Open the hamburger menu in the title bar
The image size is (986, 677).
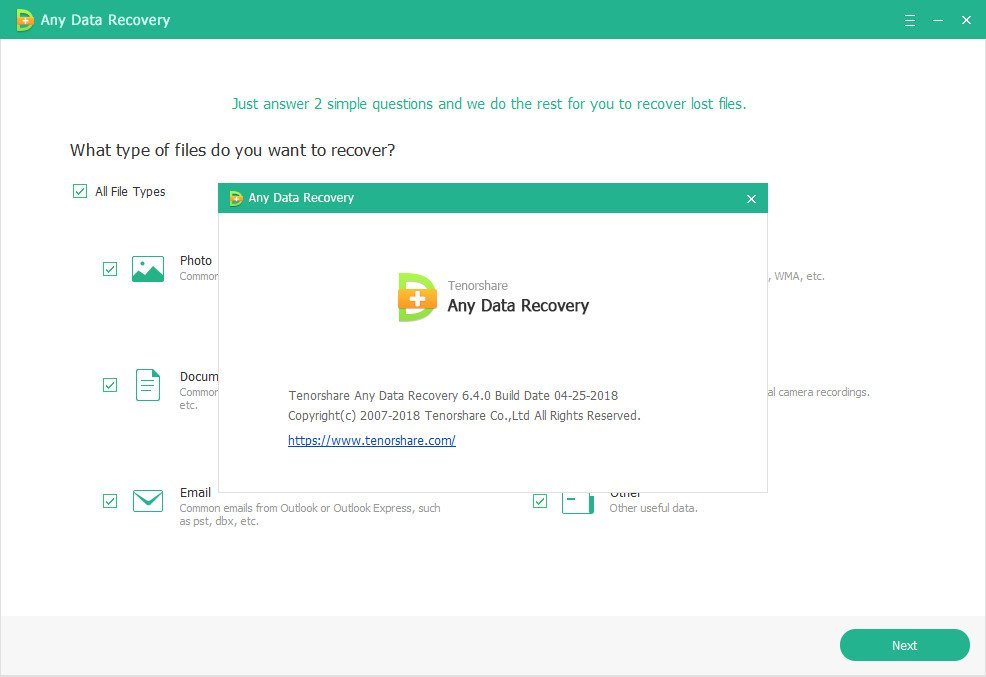pos(909,20)
